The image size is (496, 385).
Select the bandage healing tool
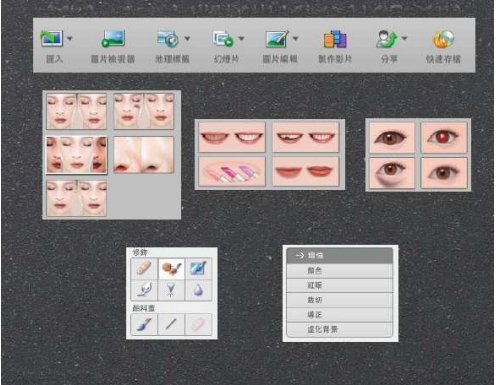coord(144,268)
